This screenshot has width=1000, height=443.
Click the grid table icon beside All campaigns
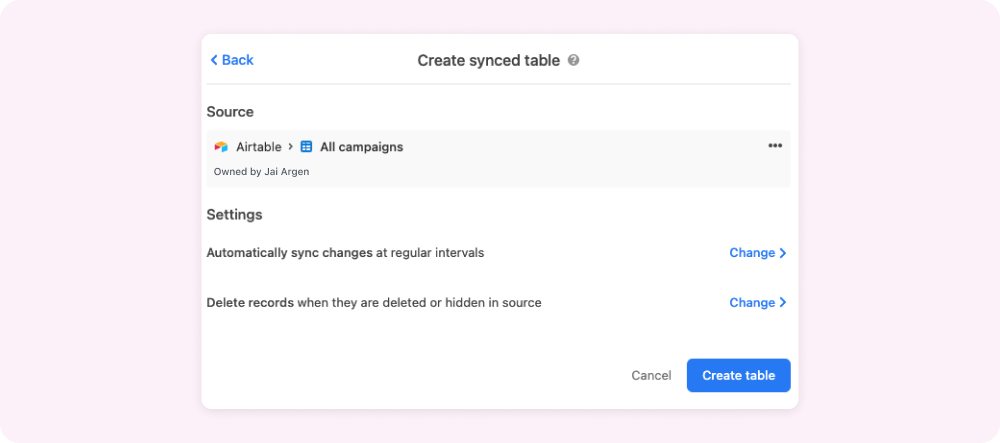[307, 147]
